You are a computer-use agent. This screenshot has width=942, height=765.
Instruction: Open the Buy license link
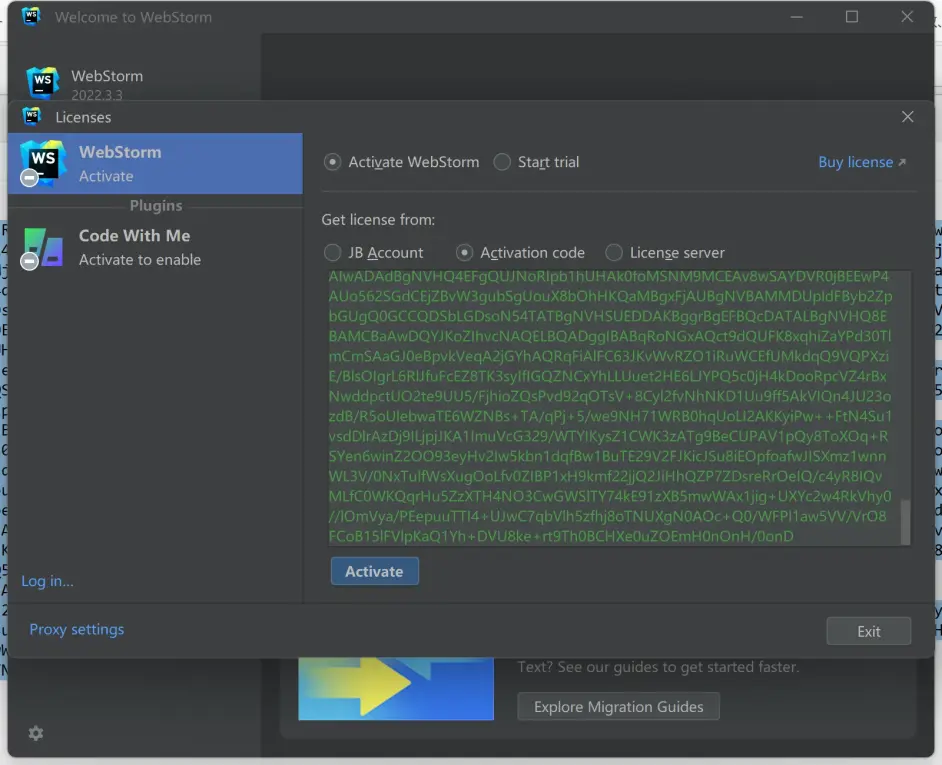(x=861, y=162)
